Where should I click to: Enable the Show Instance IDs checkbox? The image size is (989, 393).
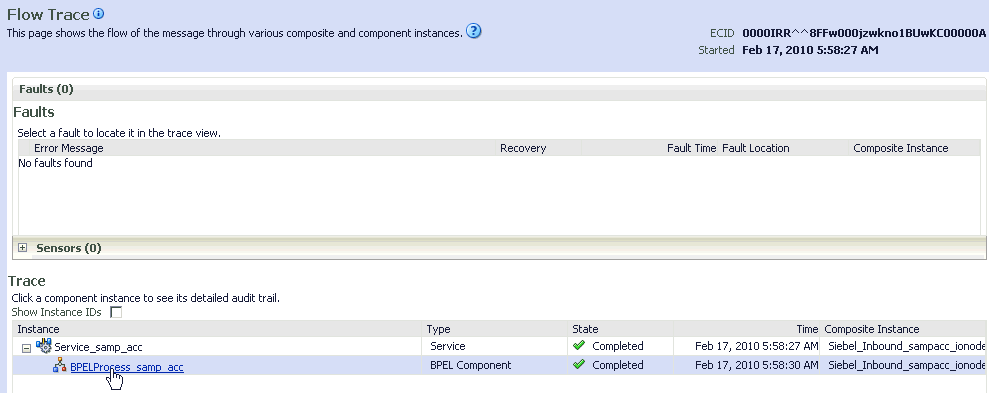coord(116,312)
